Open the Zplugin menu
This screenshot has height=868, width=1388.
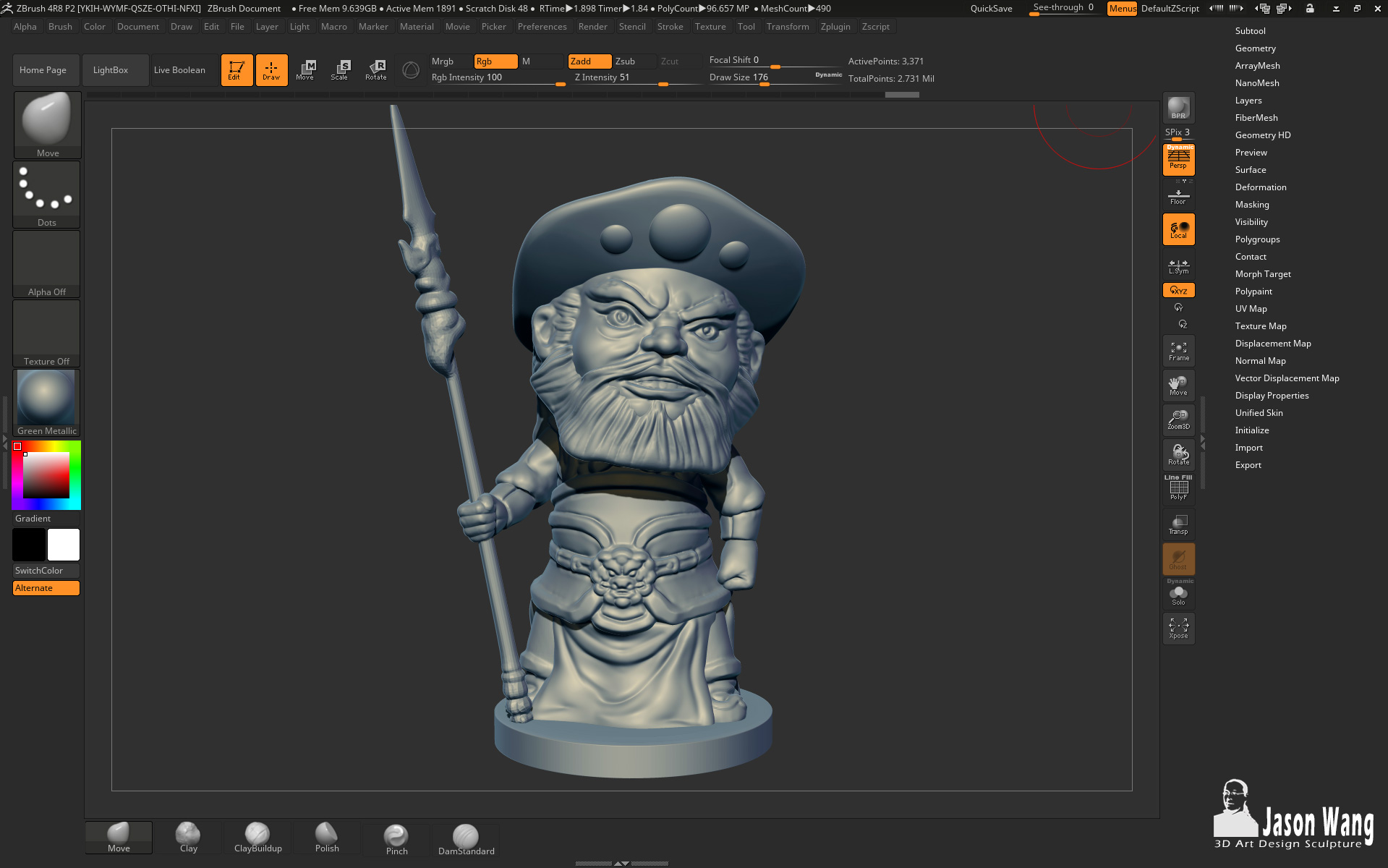pos(835,27)
